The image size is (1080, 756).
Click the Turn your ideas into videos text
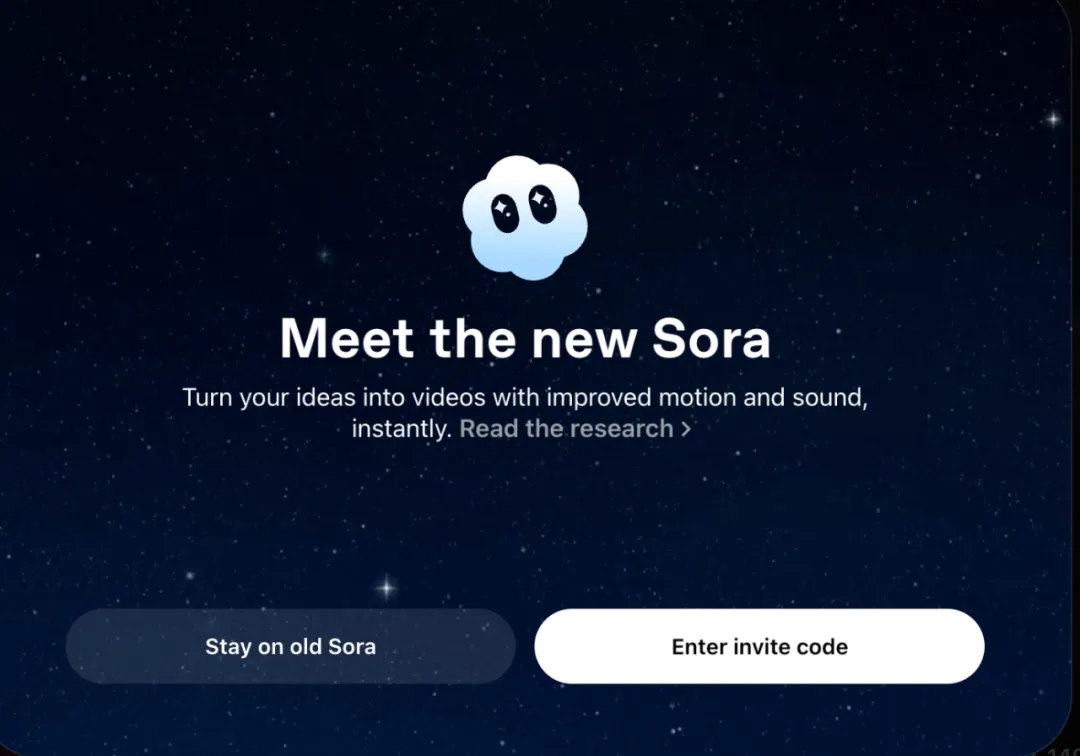335,397
